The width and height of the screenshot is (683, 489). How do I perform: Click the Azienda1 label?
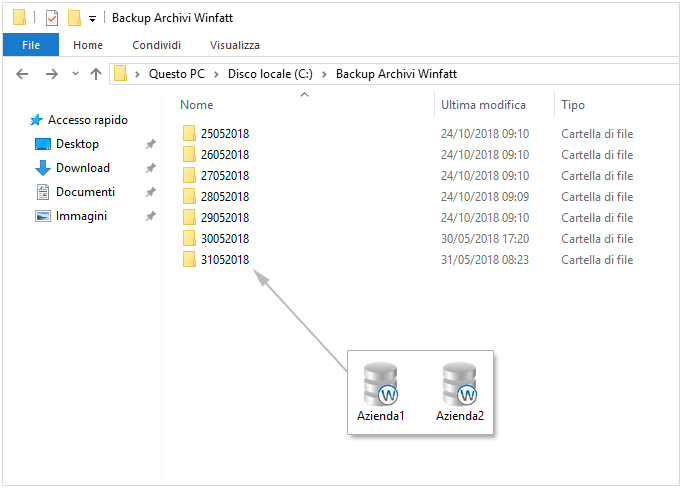[381, 416]
